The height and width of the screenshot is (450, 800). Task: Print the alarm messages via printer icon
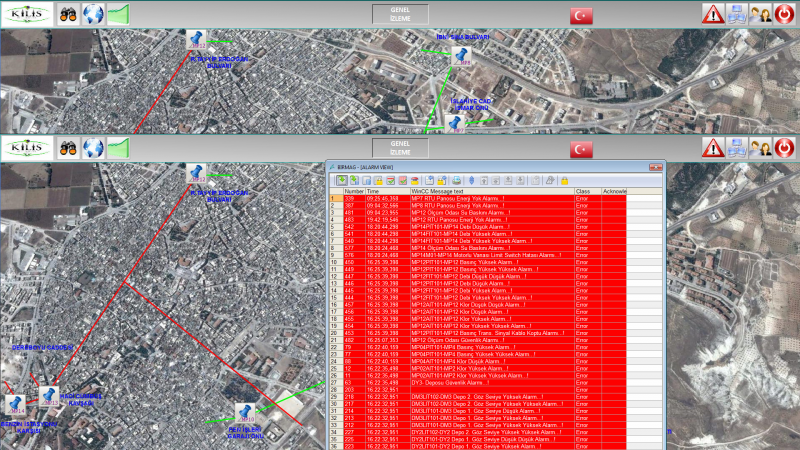point(456,181)
